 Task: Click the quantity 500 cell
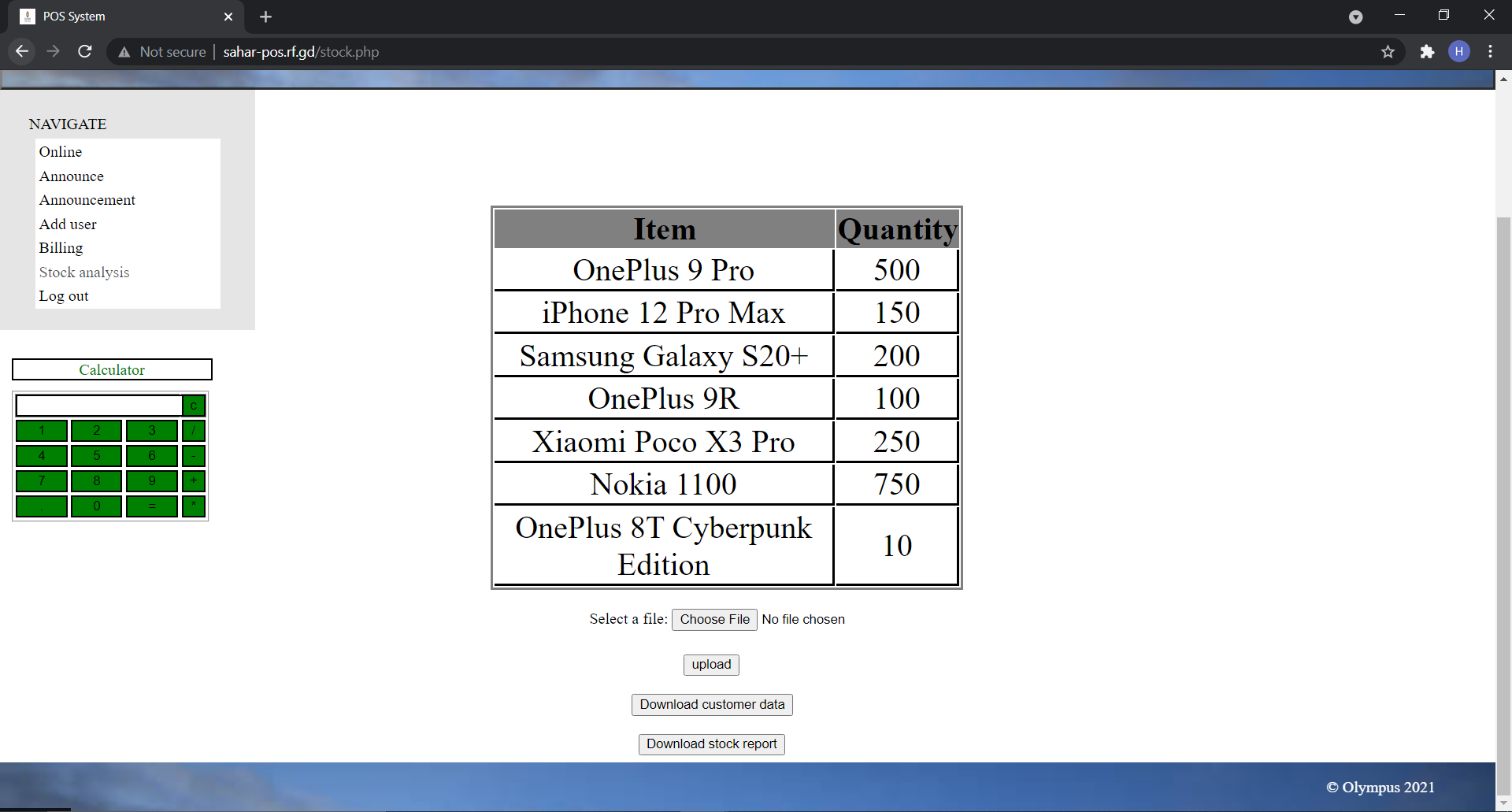click(x=897, y=270)
